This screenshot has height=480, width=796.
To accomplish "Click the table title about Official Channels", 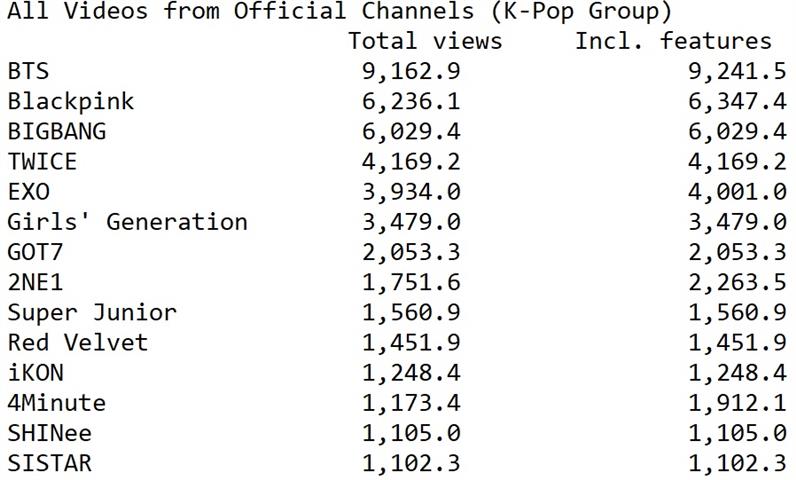I will point(339,11).
